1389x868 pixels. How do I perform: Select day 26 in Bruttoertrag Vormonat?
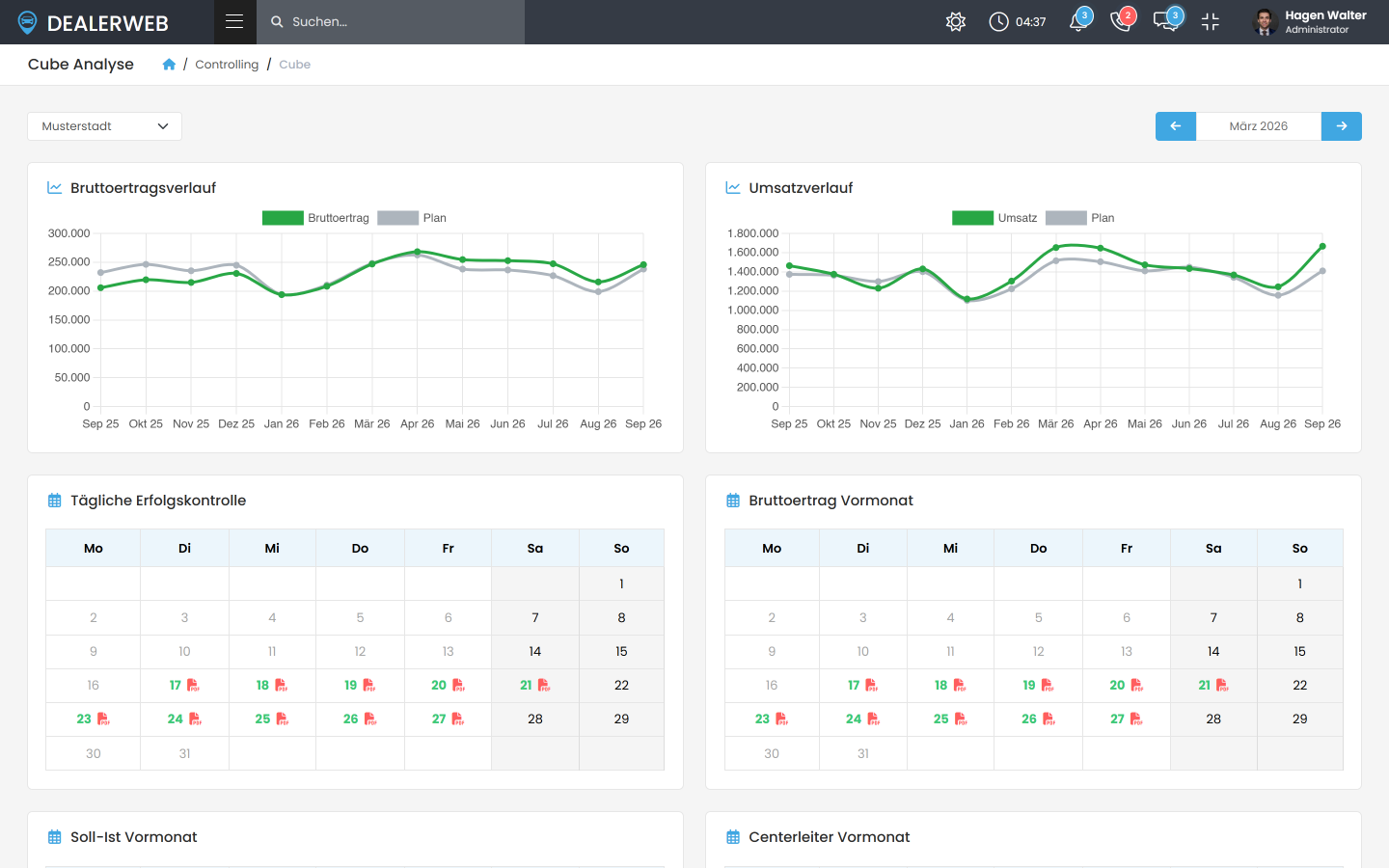(x=1029, y=719)
